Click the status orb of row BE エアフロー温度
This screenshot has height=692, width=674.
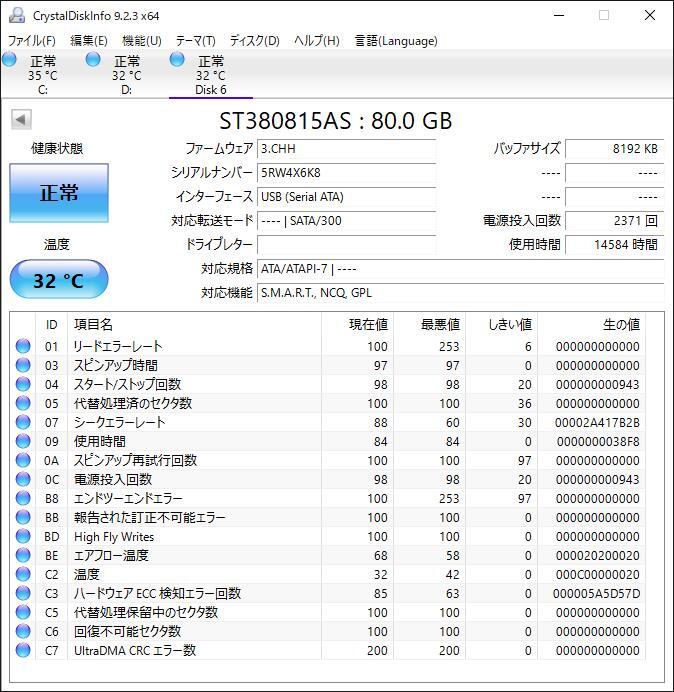(x=23, y=555)
